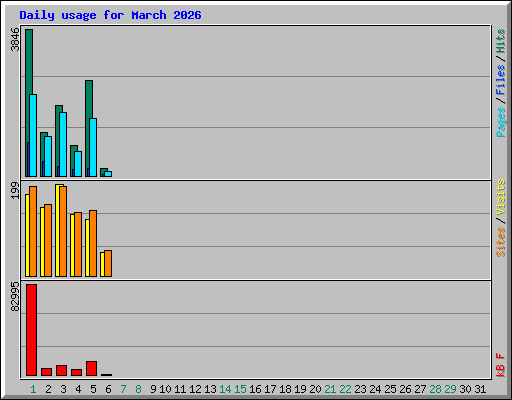Viewport: 512px width, 400px height.
Task: Click the 'Hits' legend label
Action: (500, 41)
